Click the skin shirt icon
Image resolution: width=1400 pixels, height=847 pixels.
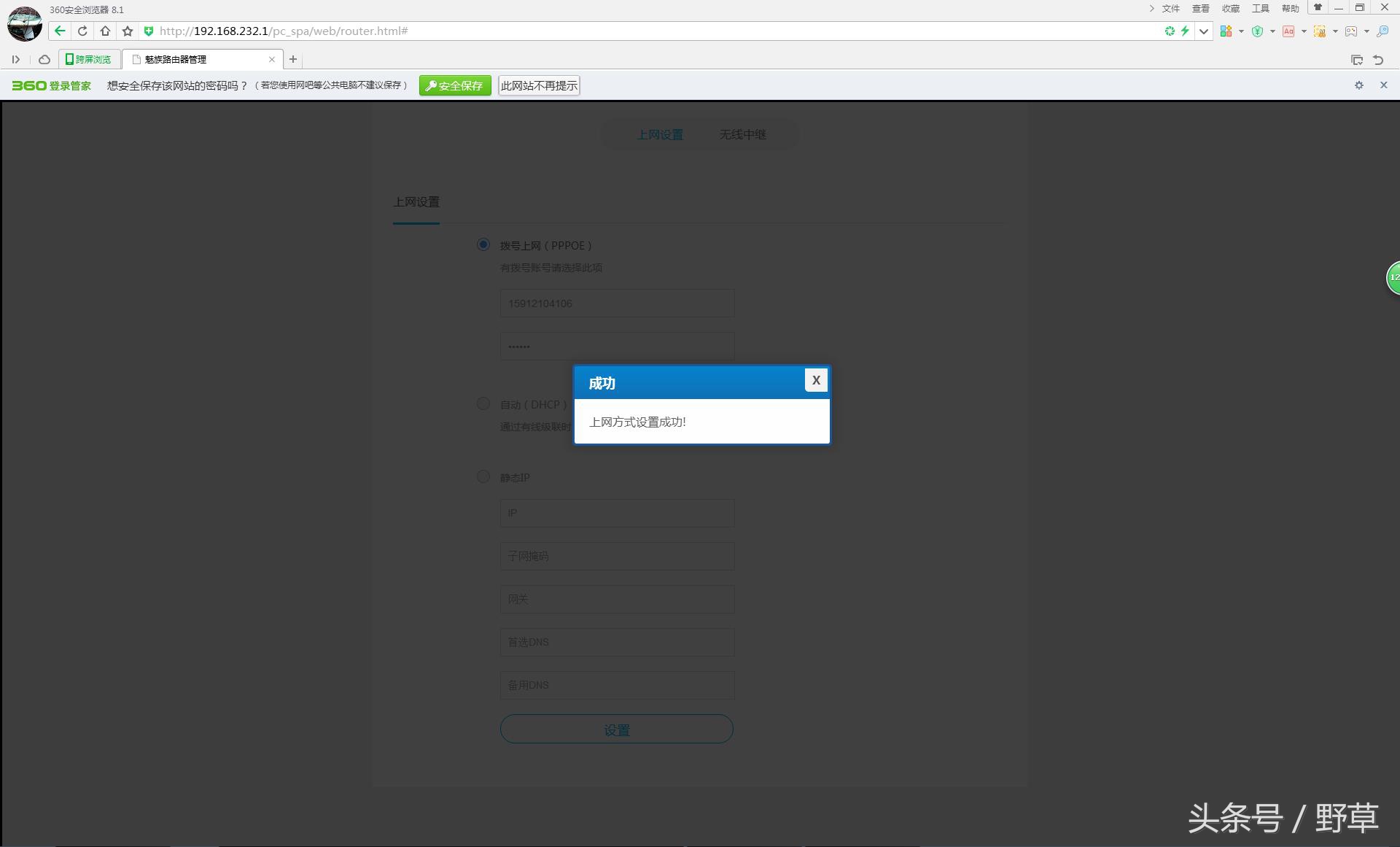click(x=1318, y=8)
